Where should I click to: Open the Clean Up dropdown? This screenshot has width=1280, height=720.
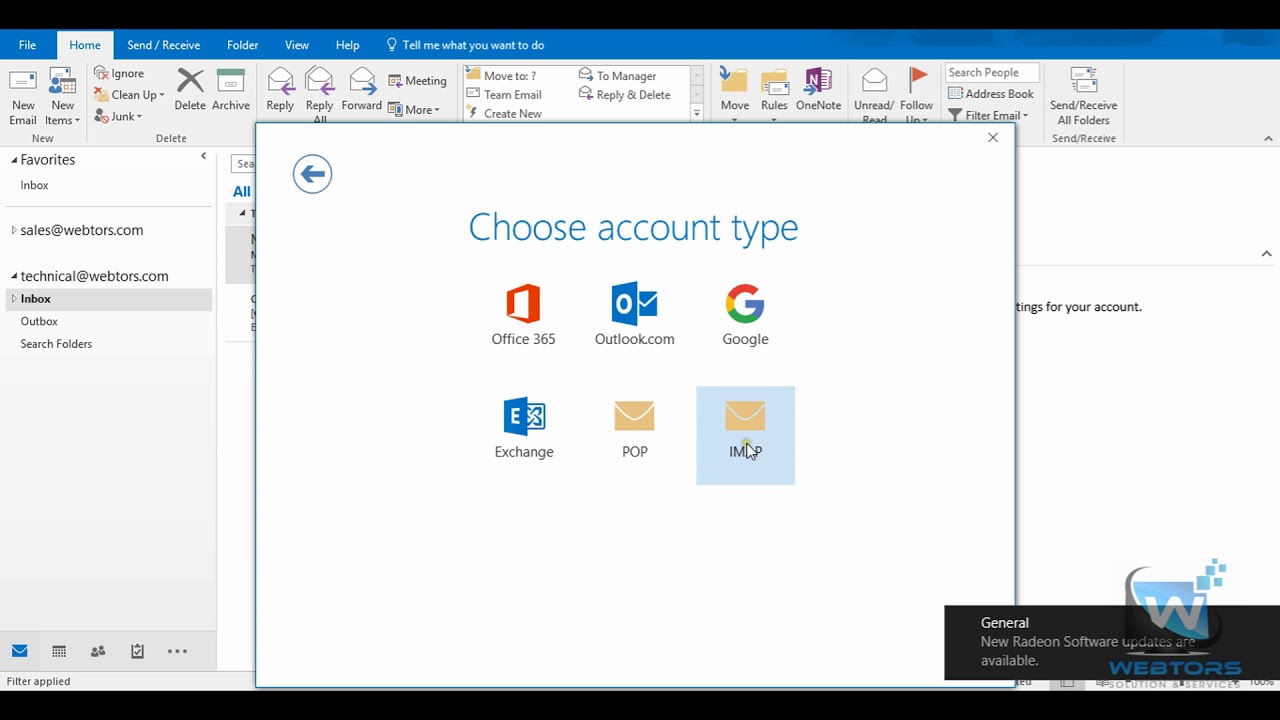click(129, 95)
